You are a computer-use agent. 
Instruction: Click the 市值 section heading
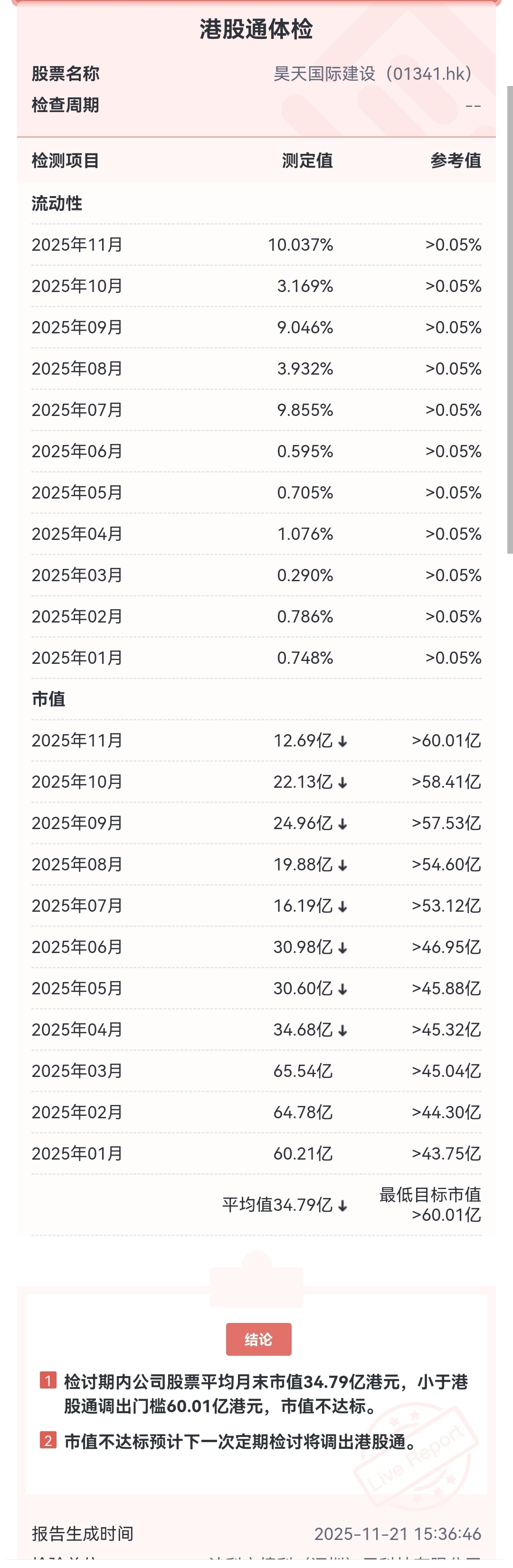[x=48, y=699]
